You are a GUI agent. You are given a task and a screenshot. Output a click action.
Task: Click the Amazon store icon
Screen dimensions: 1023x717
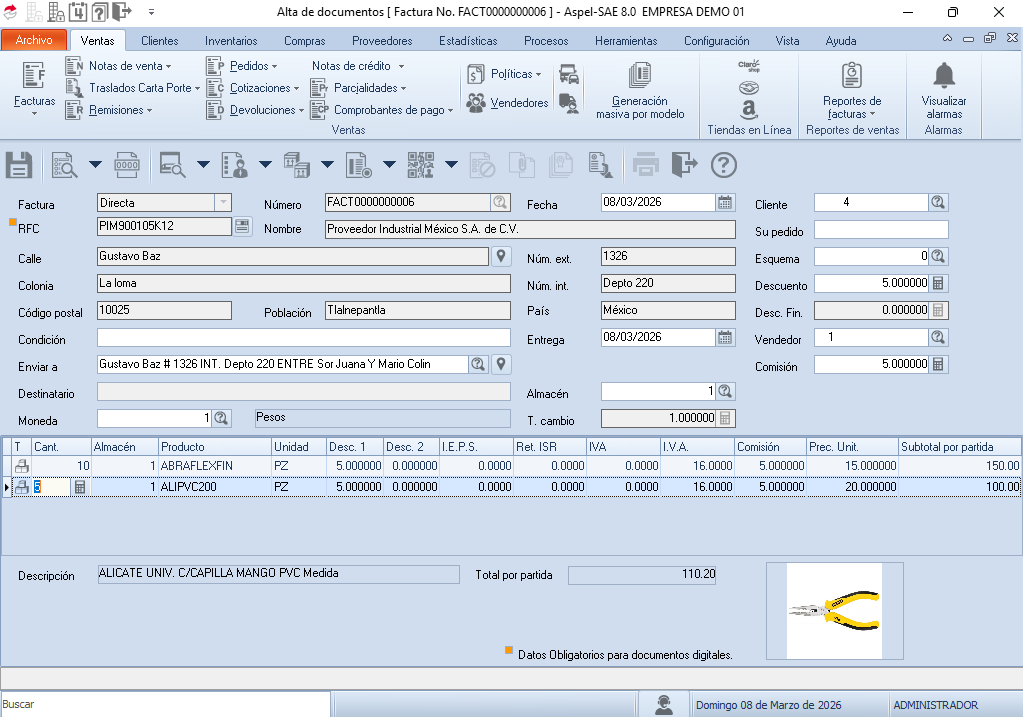(749, 108)
